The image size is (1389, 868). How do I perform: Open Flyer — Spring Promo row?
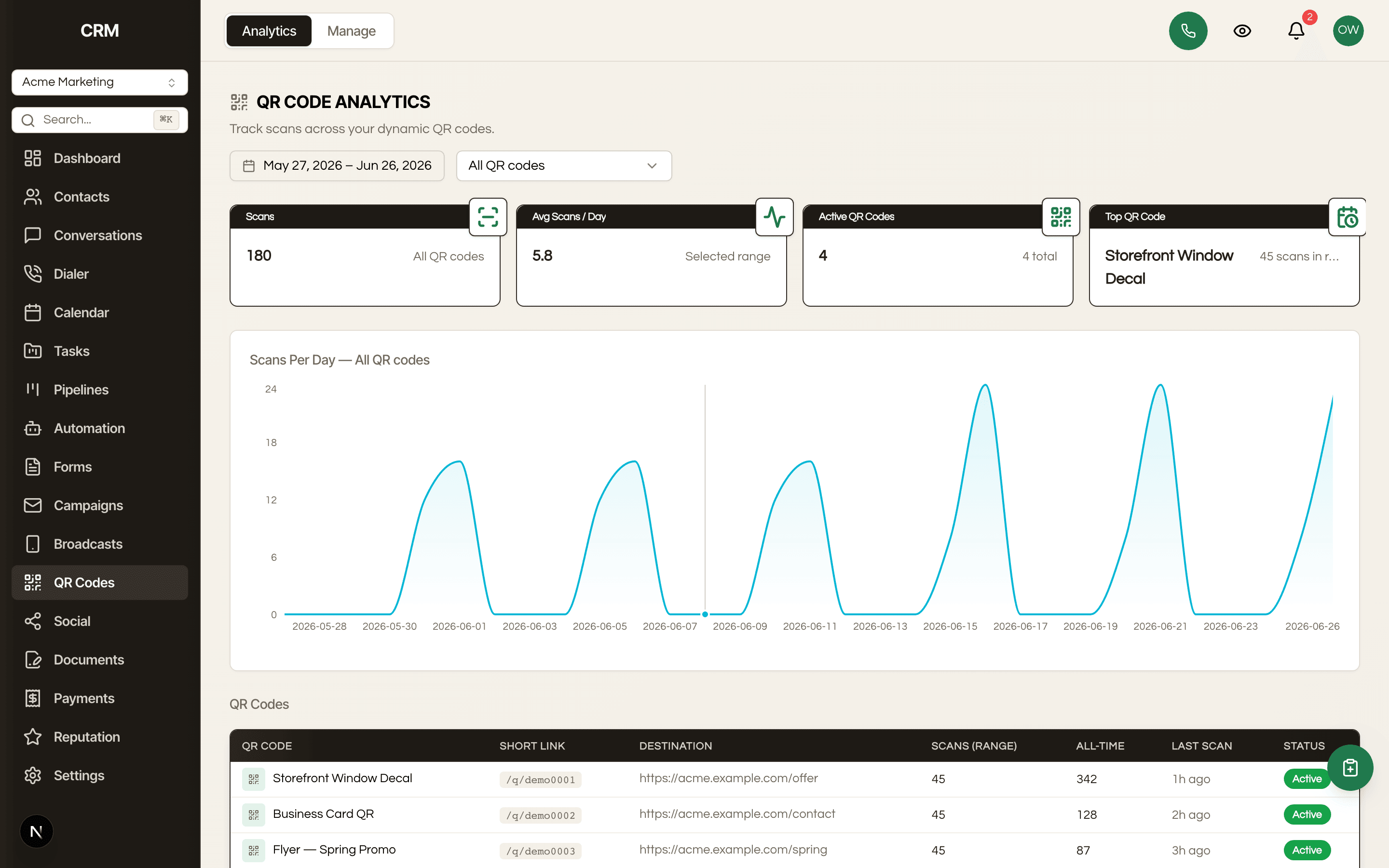point(794,850)
